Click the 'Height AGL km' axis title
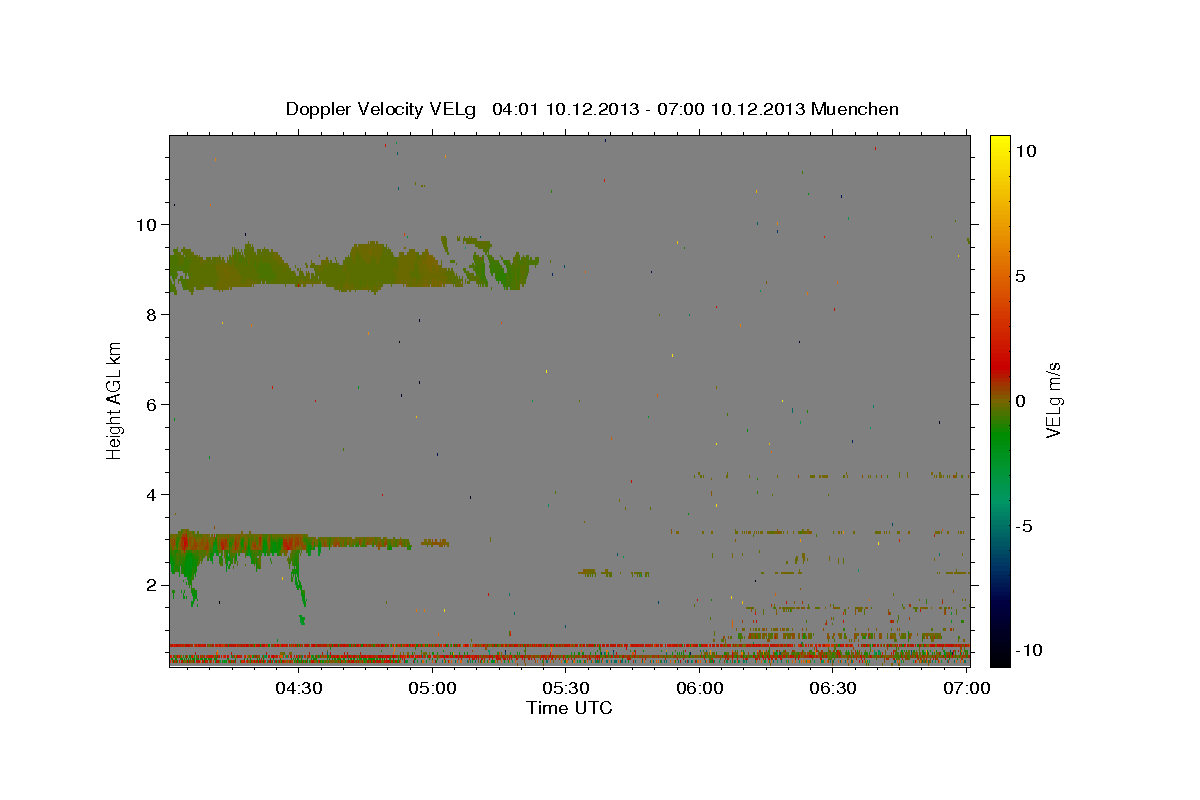This screenshot has width=1200, height=800. tap(115, 400)
